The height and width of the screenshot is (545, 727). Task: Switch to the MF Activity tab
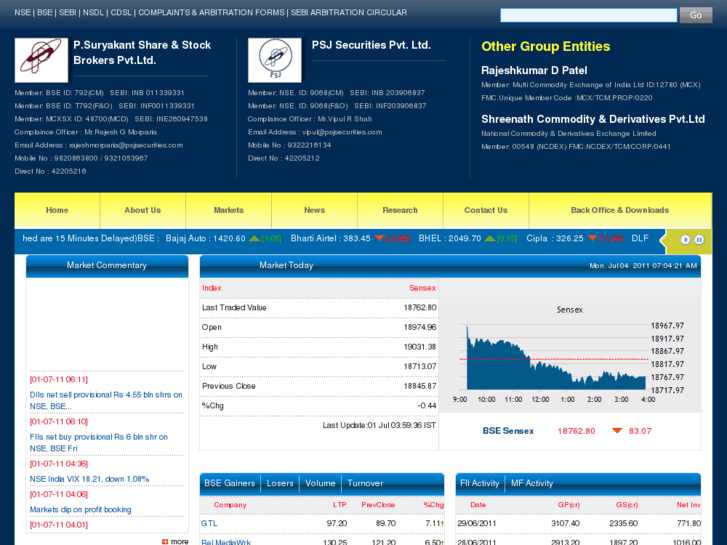click(532, 483)
